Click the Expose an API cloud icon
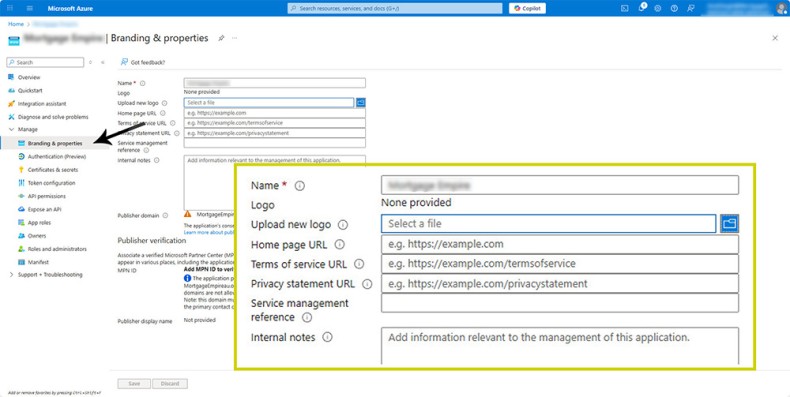Screen dimensions: 790x397 (21, 209)
